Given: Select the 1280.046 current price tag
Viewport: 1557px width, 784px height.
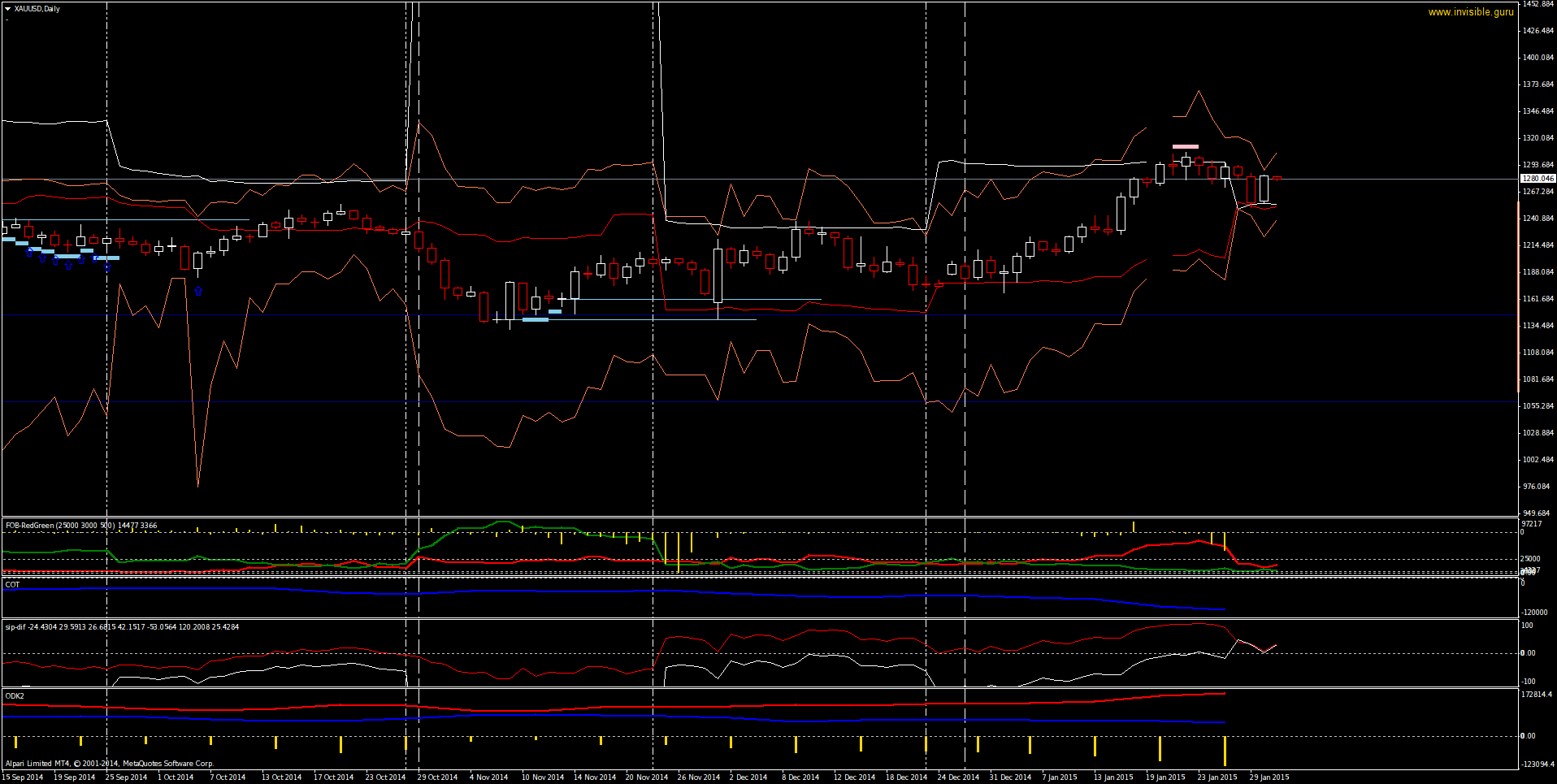Looking at the screenshot, I should [1537, 178].
